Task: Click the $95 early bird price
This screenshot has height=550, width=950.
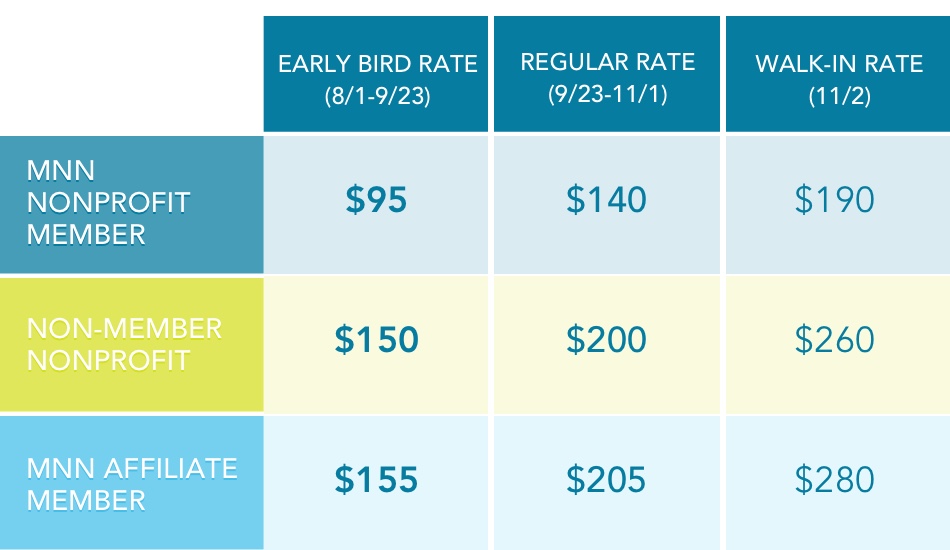Action: pos(377,201)
